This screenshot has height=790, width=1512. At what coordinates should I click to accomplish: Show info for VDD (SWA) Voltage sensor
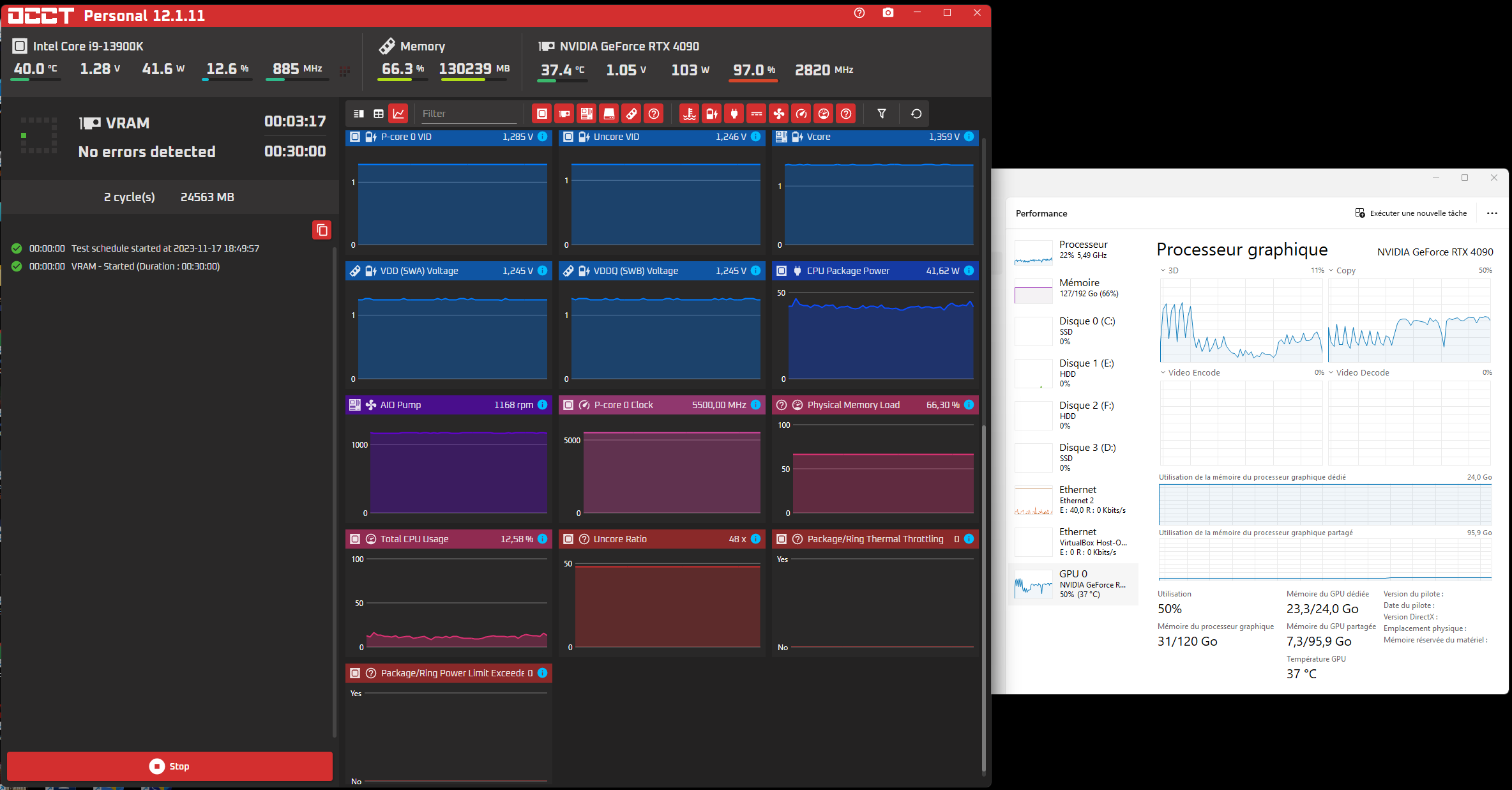pos(543,271)
